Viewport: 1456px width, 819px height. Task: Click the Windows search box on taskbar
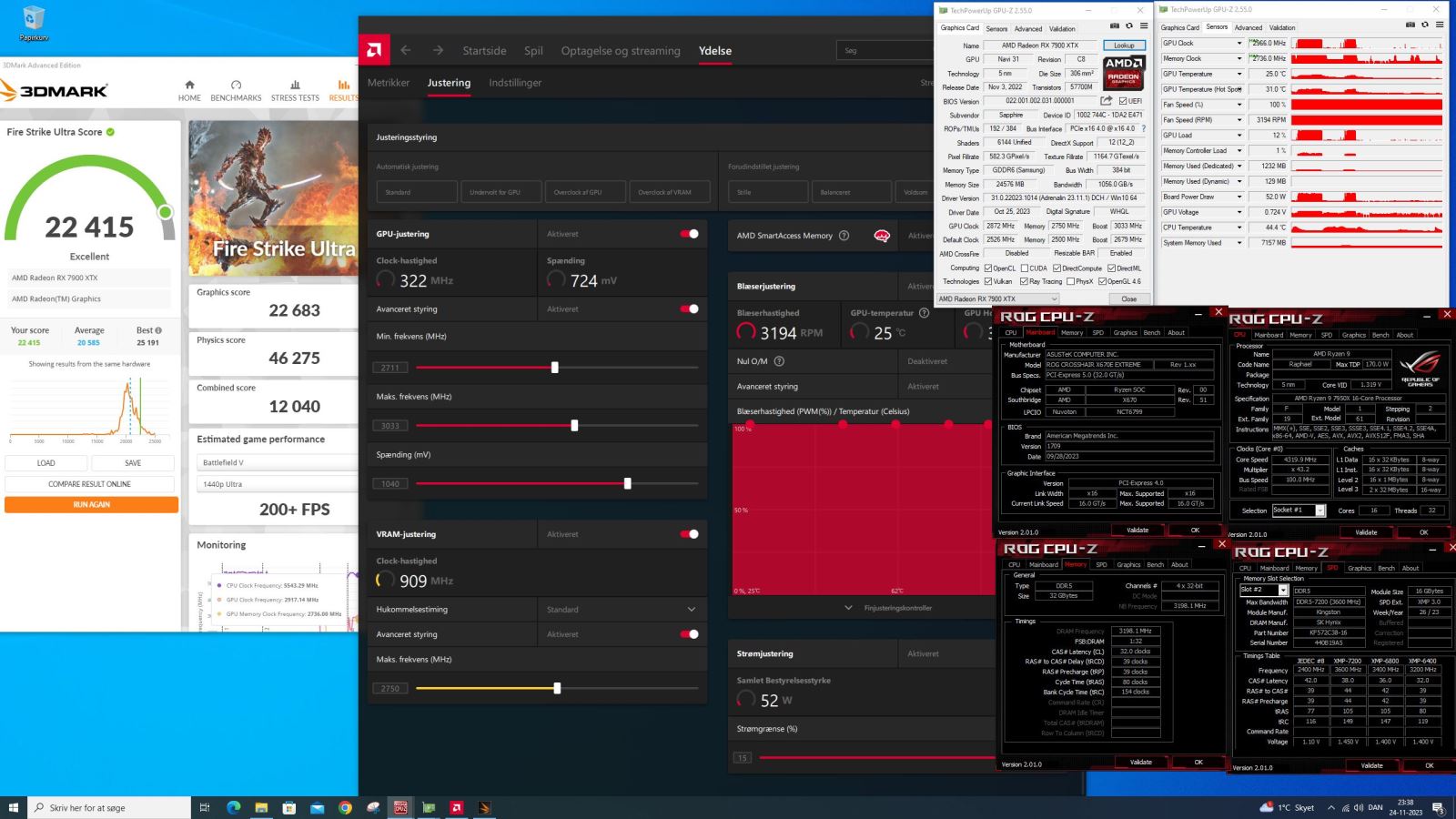(109, 807)
